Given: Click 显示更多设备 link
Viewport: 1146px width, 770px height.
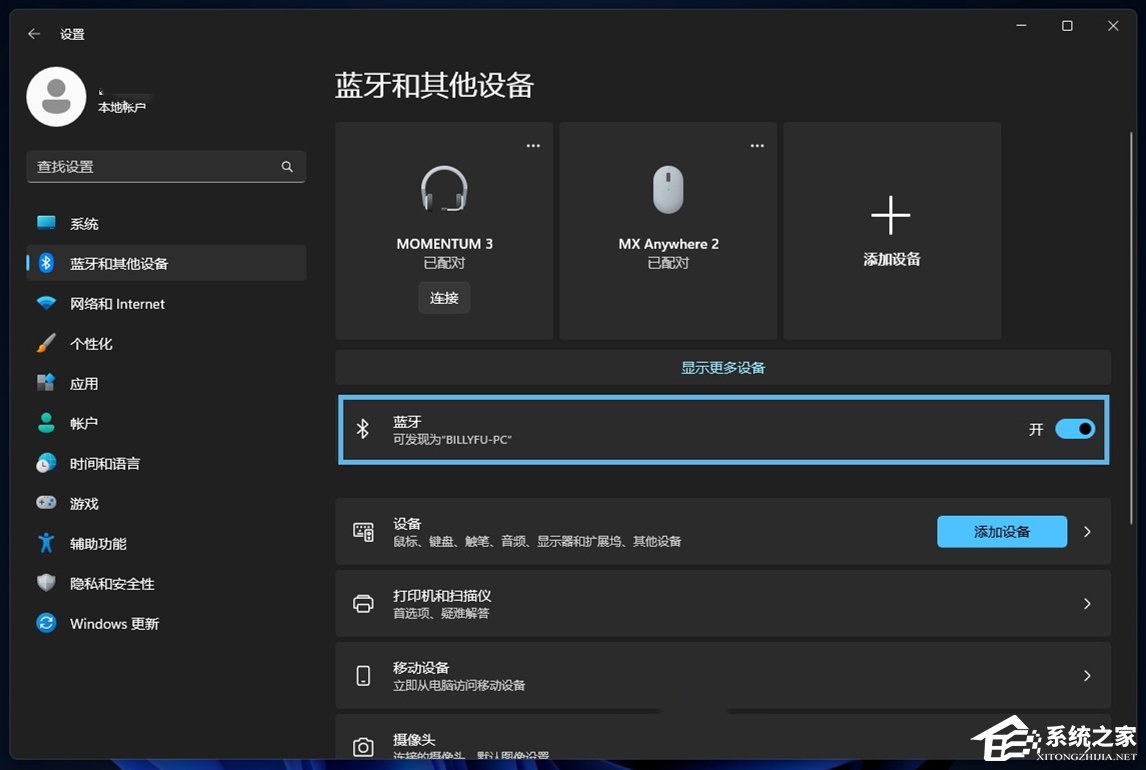Looking at the screenshot, I should click(723, 367).
